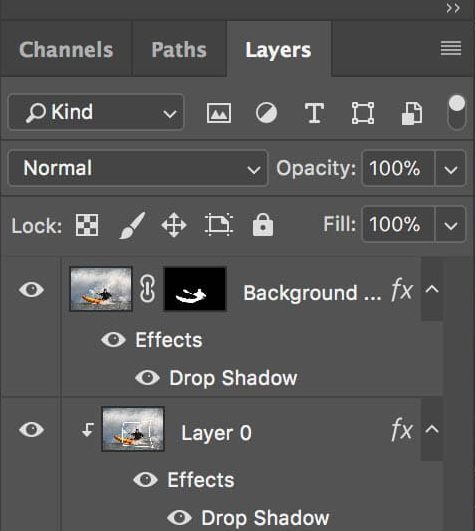The height and width of the screenshot is (531, 475).
Task: Filter for shape layers icon
Action: pyautogui.click(x=363, y=113)
